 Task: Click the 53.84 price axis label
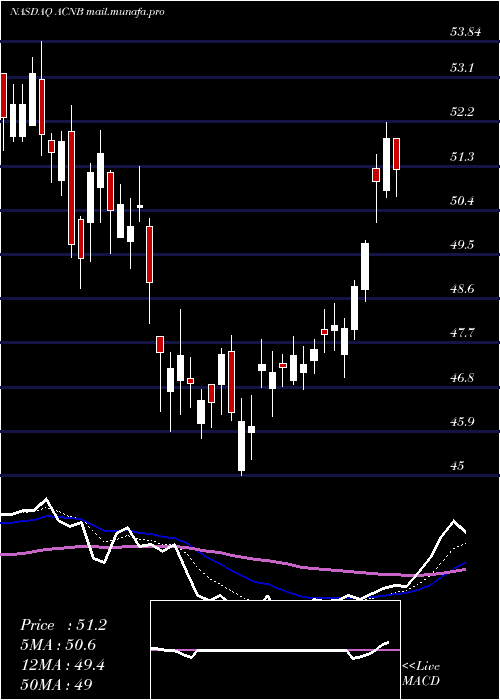[x=466, y=31]
